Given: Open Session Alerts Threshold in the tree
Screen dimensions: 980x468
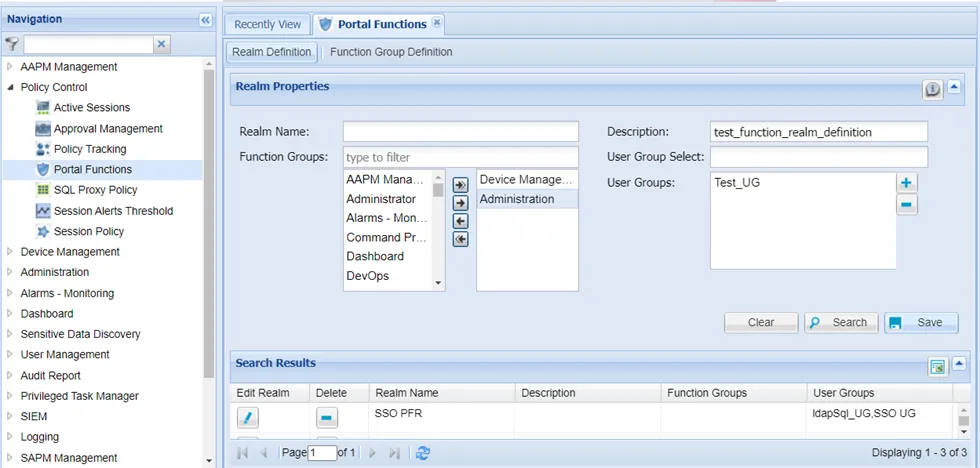Looking at the screenshot, I should tap(113, 211).
